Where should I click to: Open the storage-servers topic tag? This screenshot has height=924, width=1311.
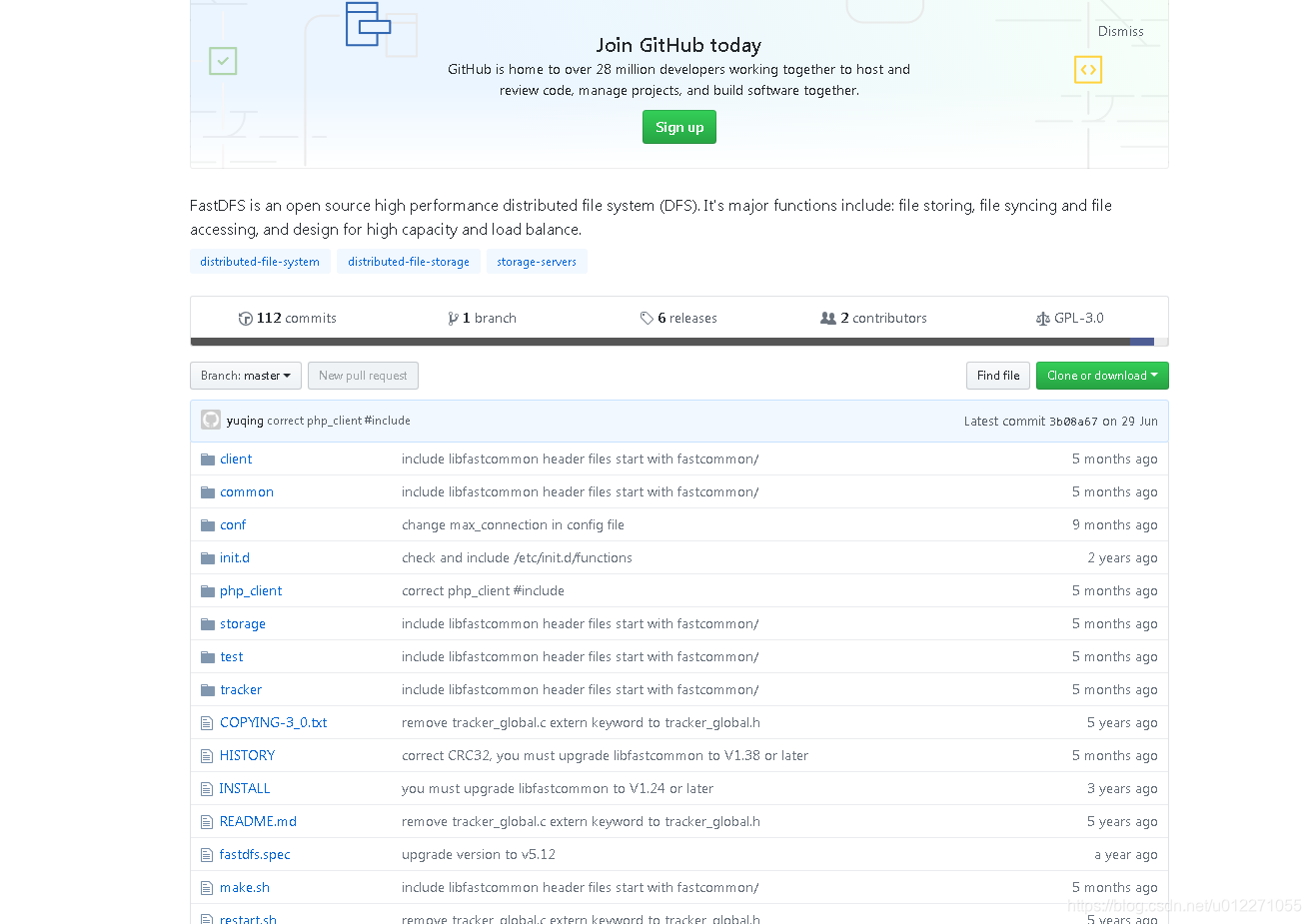point(537,262)
